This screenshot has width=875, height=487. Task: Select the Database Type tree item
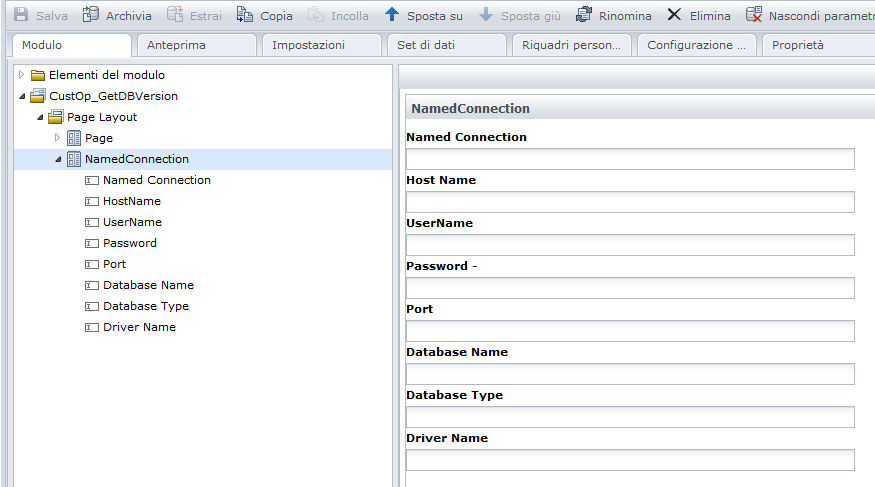click(x=145, y=306)
